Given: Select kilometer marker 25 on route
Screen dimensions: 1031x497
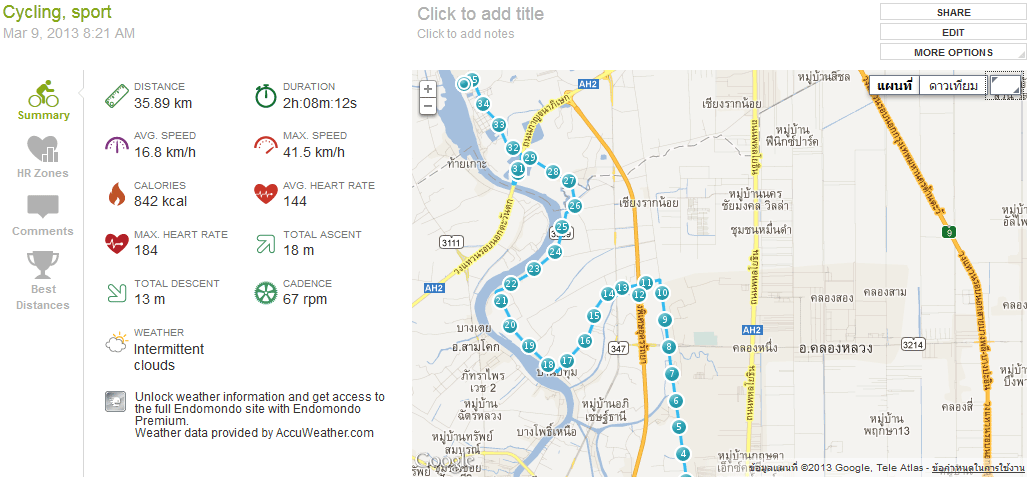Looking at the screenshot, I should coord(562,227).
